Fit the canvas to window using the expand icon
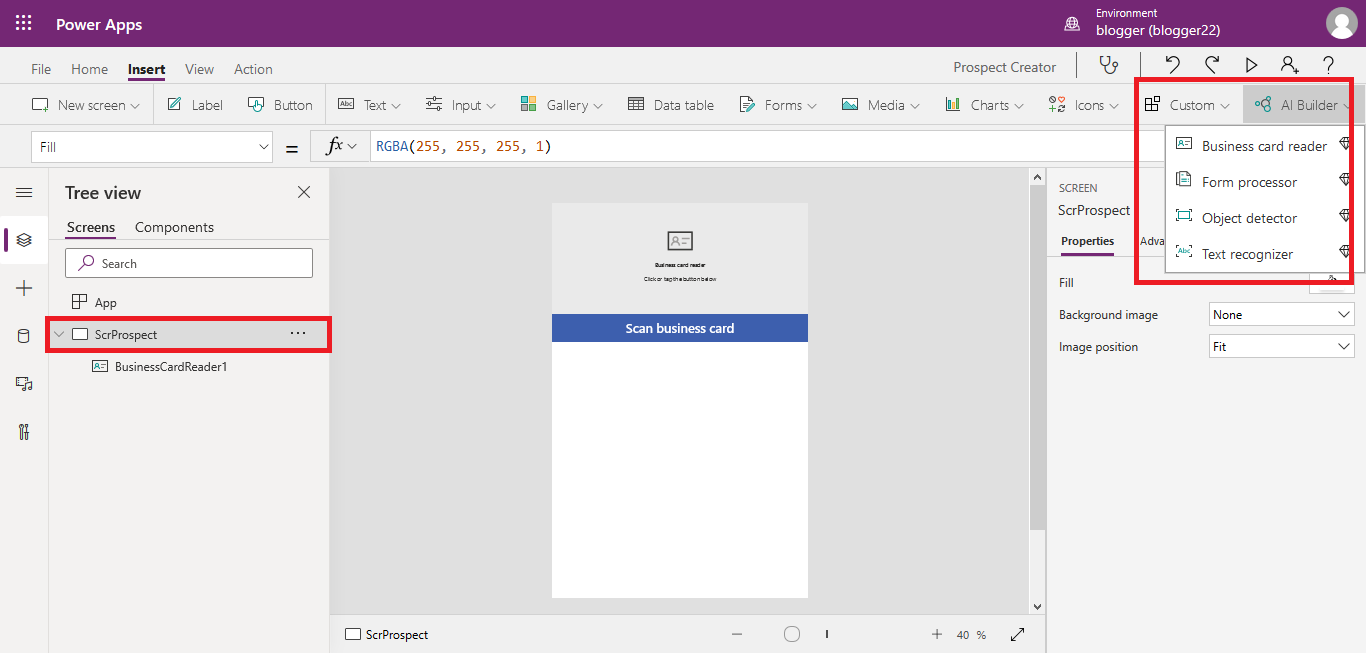The image size is (1366, 653). [x=1017, y=635]
